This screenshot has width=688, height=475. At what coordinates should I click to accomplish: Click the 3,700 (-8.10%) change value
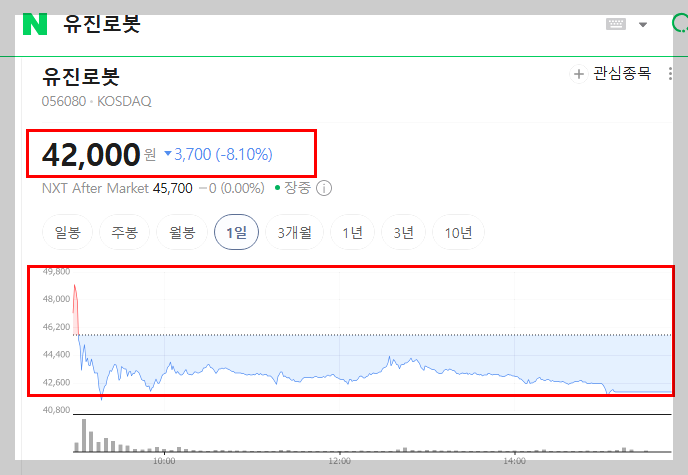coord(219,154)
